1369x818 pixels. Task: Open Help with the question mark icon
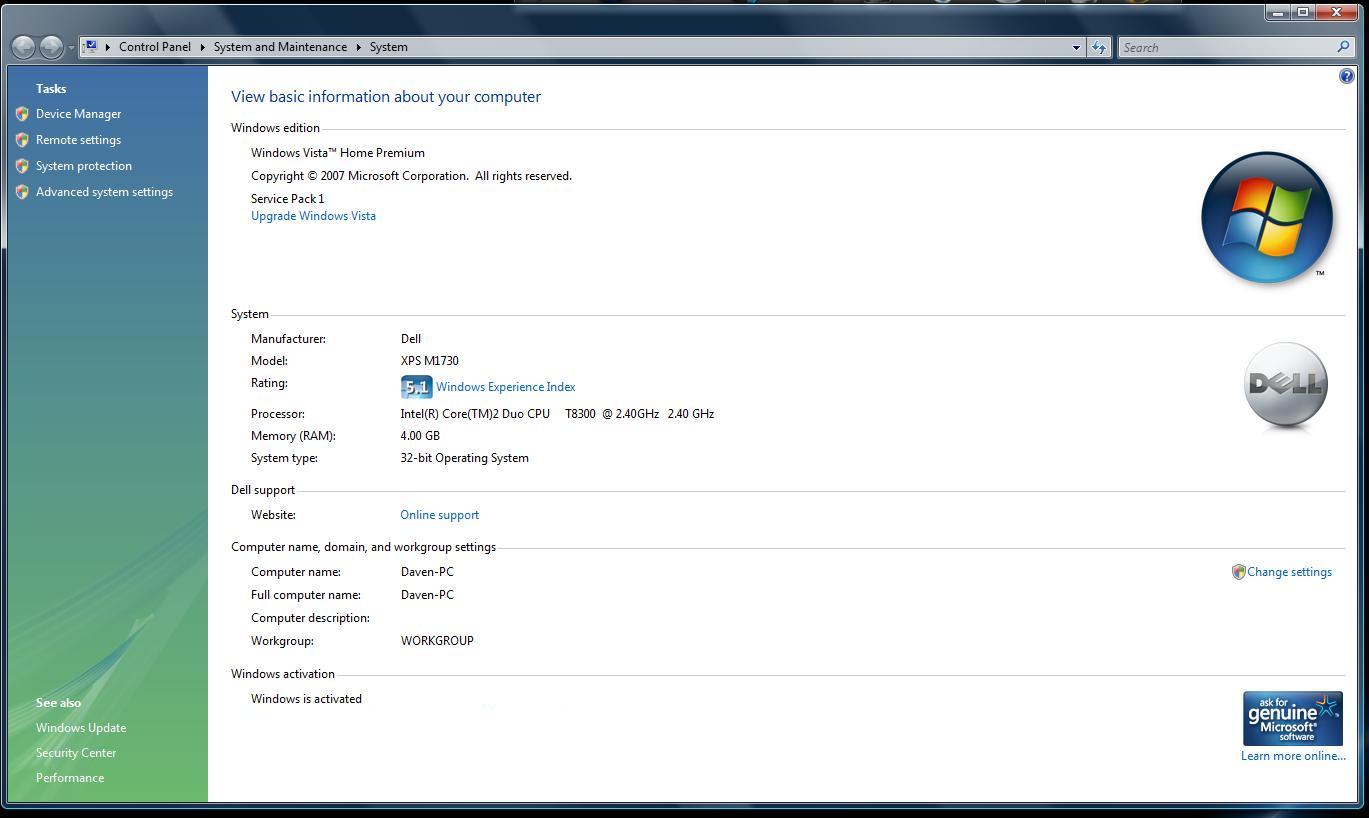pos(1346,76)
